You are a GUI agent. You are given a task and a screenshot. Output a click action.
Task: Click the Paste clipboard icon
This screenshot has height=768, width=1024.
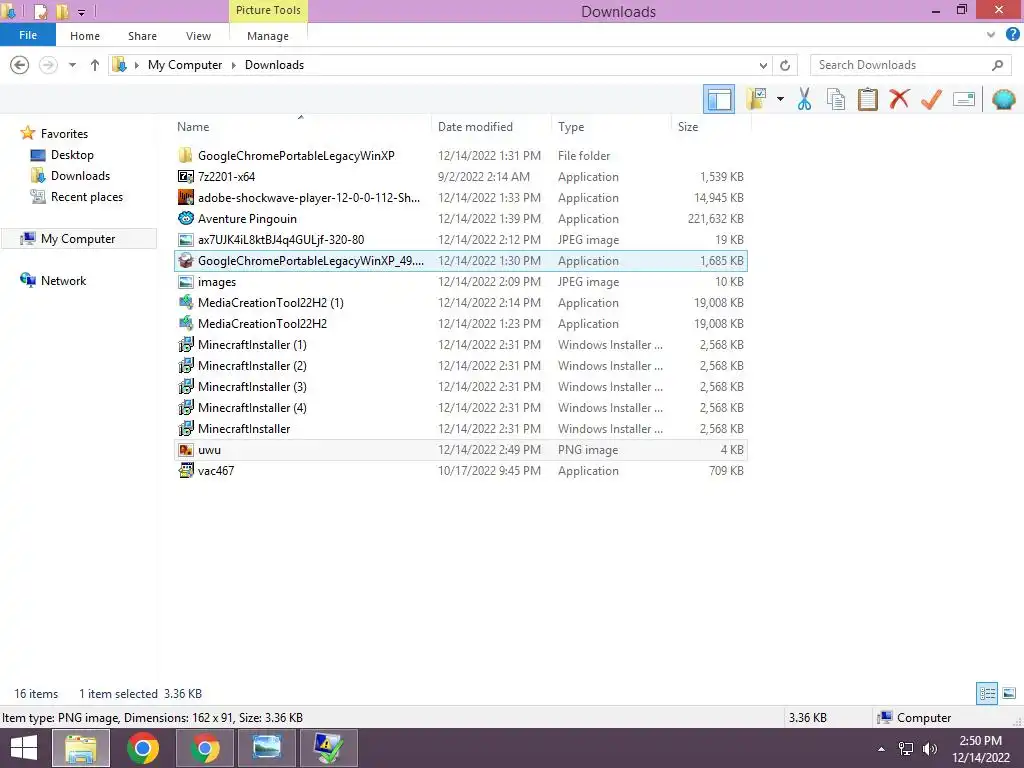(x=867, y=99)
